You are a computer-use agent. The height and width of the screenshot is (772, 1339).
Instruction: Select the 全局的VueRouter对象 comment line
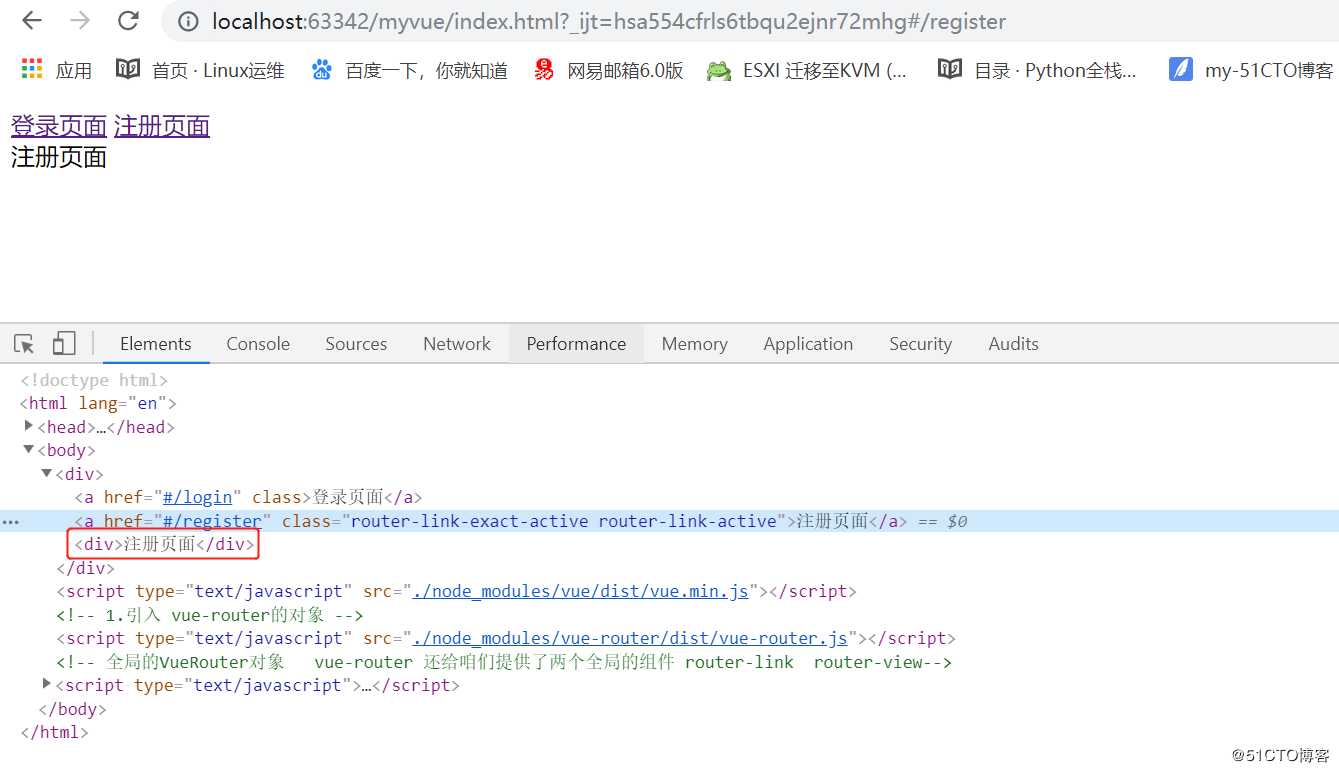click(x=504, y=662)
